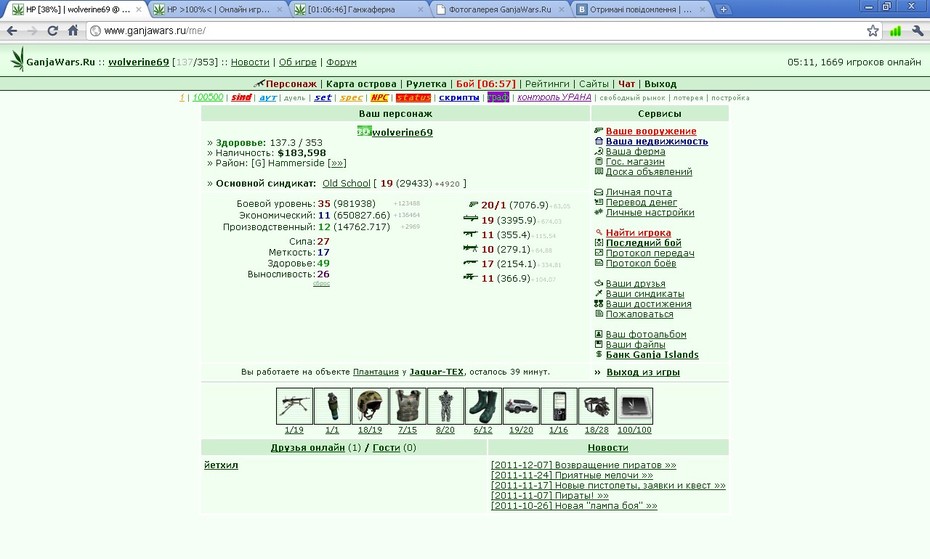Image resolution: width=930 pixels, height=559 pixels.
Task: Open the Протокол передач link
Action: (x=650, y=253)
